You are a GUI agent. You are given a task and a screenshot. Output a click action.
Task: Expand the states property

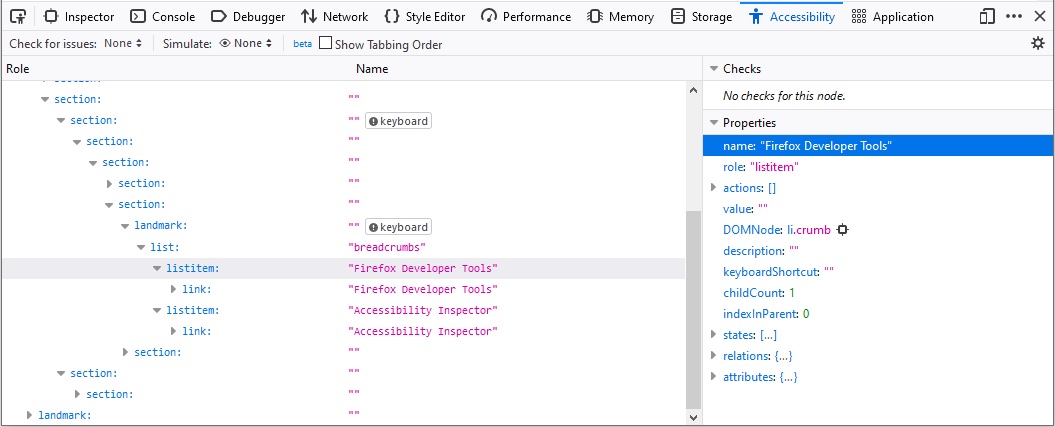(714, 335)
